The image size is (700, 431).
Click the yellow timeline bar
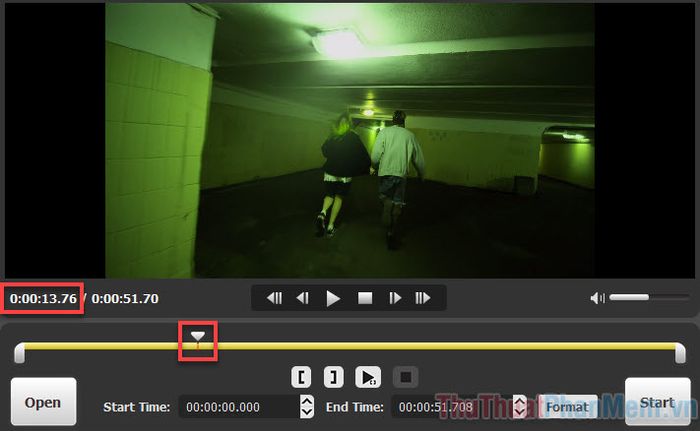(x=350, y=346)
